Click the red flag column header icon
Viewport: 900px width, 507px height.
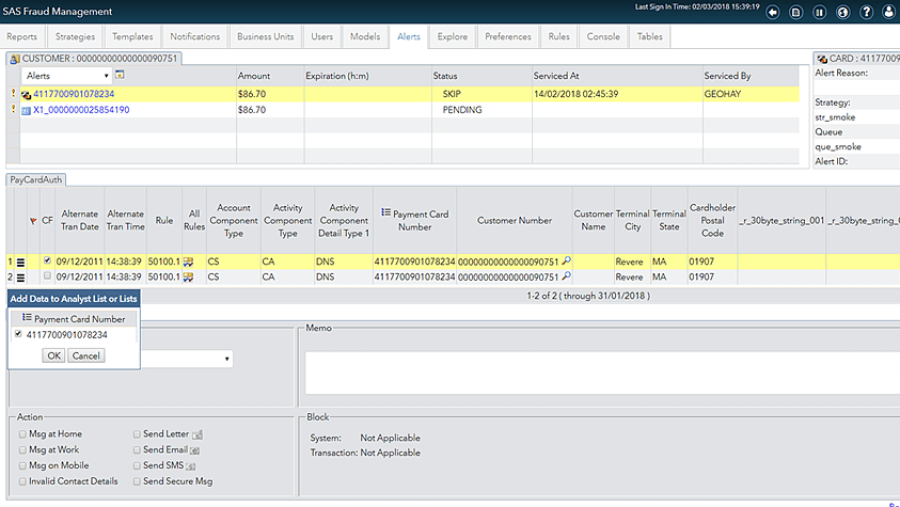click(33, 221)
